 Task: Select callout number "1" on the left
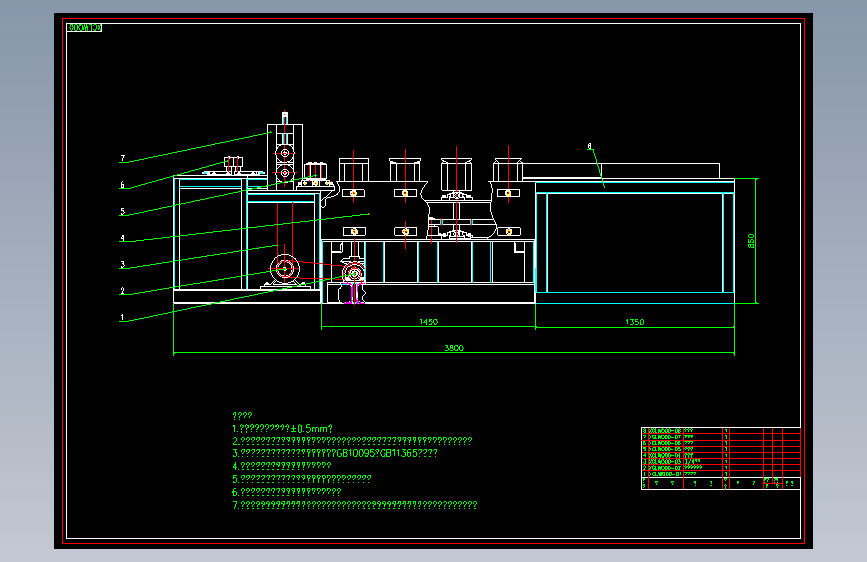pos(122,318)
